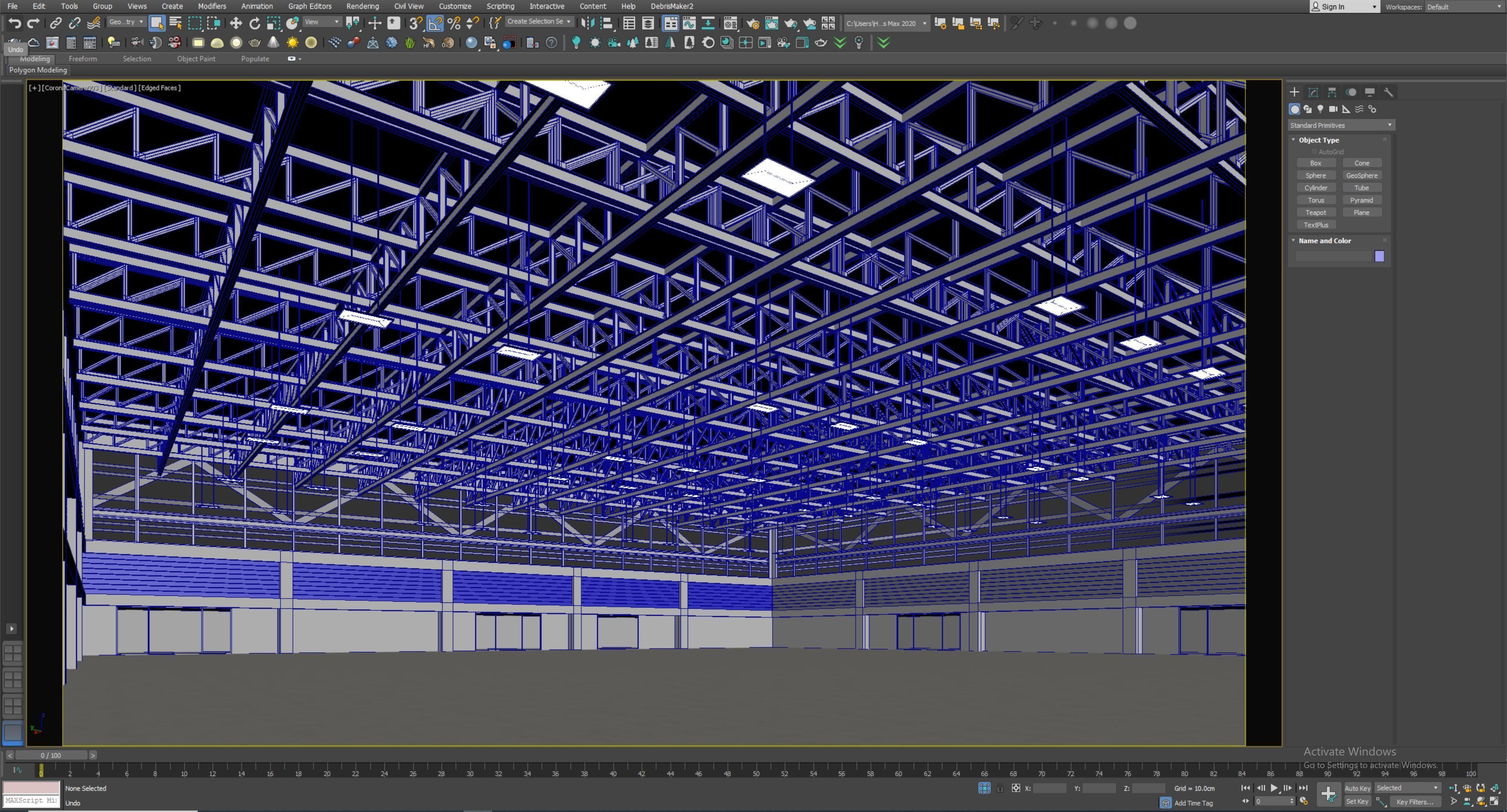This screenshot has height=812, width=1507.
Task: Collapse the Name and Color rollout
Action: (1294, 241)
